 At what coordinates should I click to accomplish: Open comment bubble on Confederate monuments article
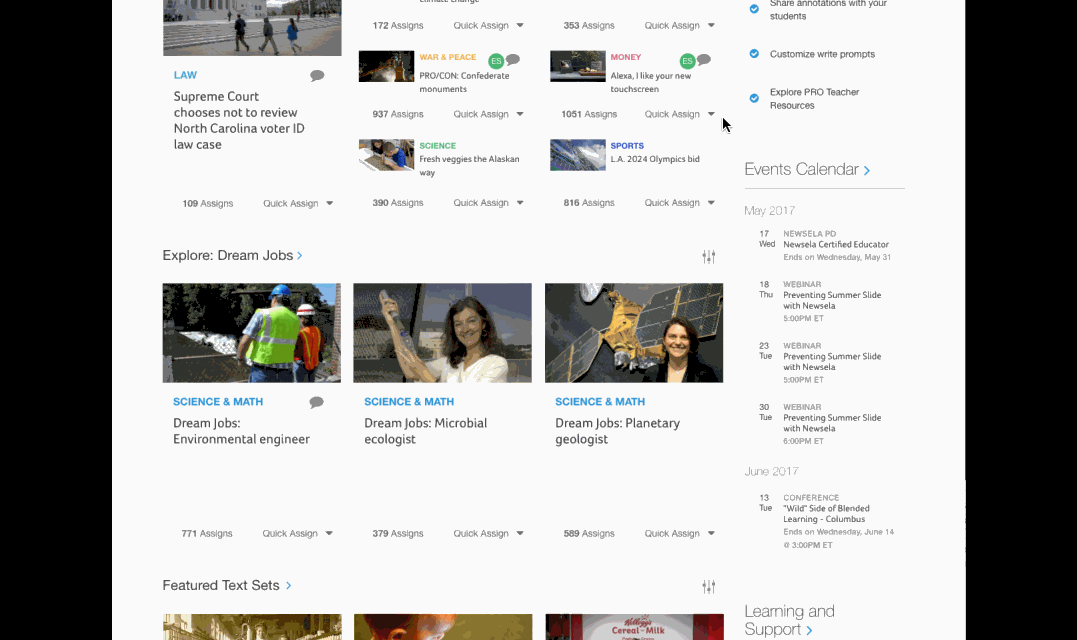[x=513, y=60]
